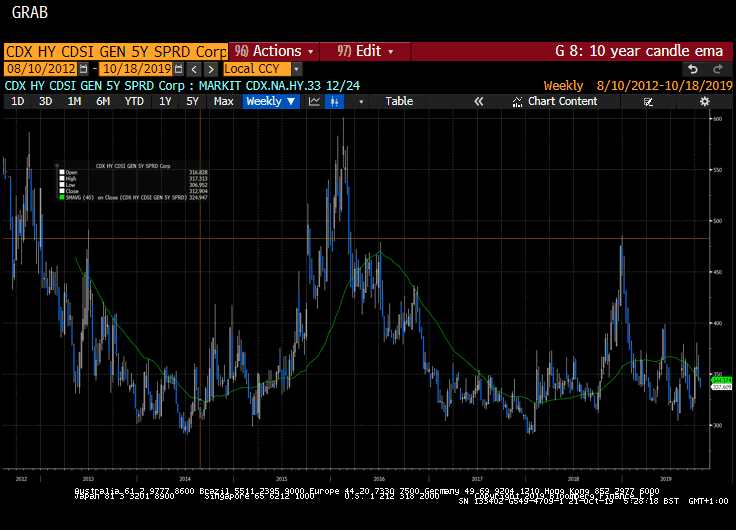Open the Table view
This screenshot has width=736, height=530.
pos(399,101)
